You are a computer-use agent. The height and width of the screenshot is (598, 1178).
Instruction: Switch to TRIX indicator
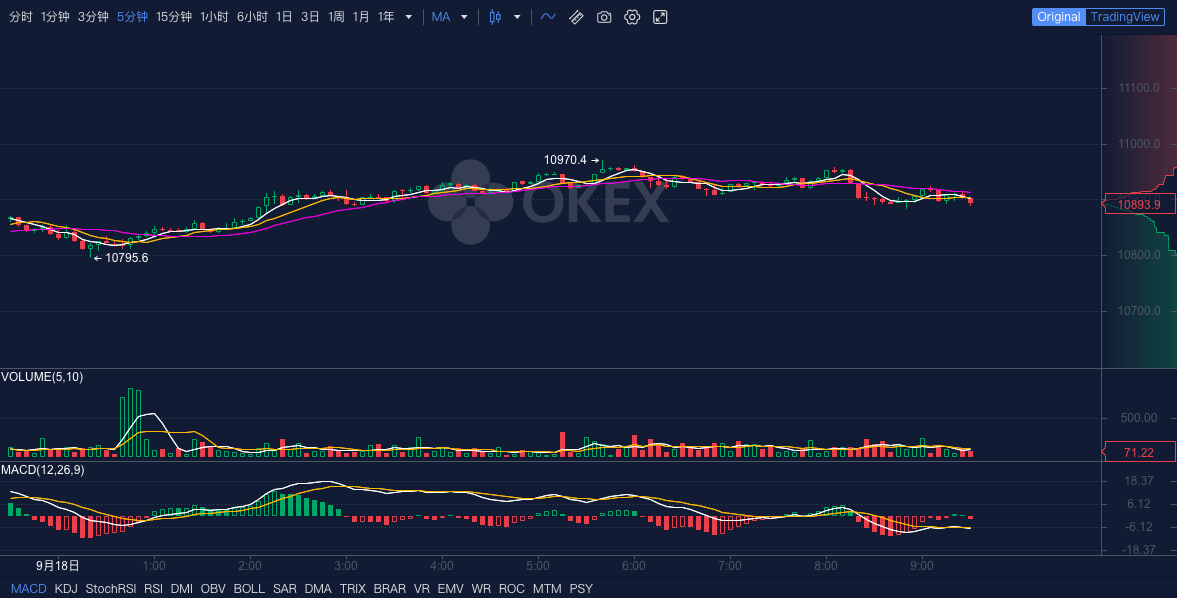353,589
